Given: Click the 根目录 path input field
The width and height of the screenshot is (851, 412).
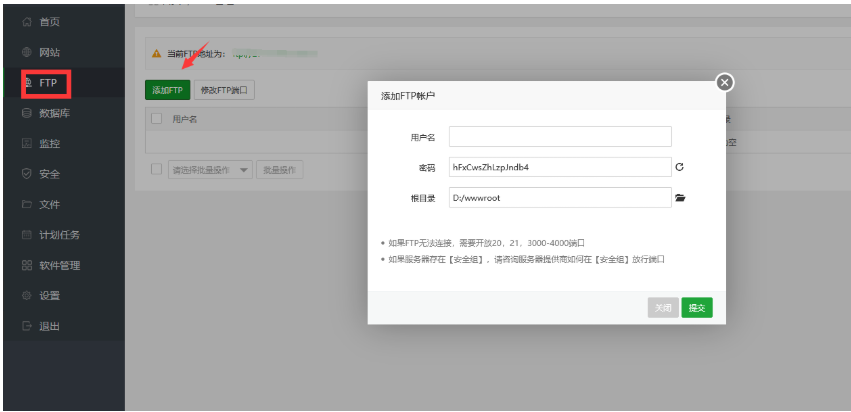Looking at the screenshot, I should pyautogui.click(x=560, y=198).
